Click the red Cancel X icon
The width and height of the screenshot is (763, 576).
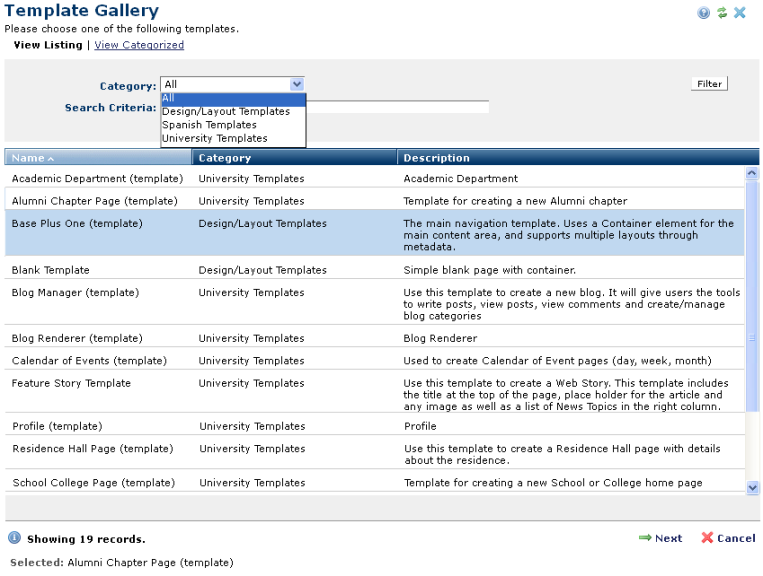pos(707,538)
